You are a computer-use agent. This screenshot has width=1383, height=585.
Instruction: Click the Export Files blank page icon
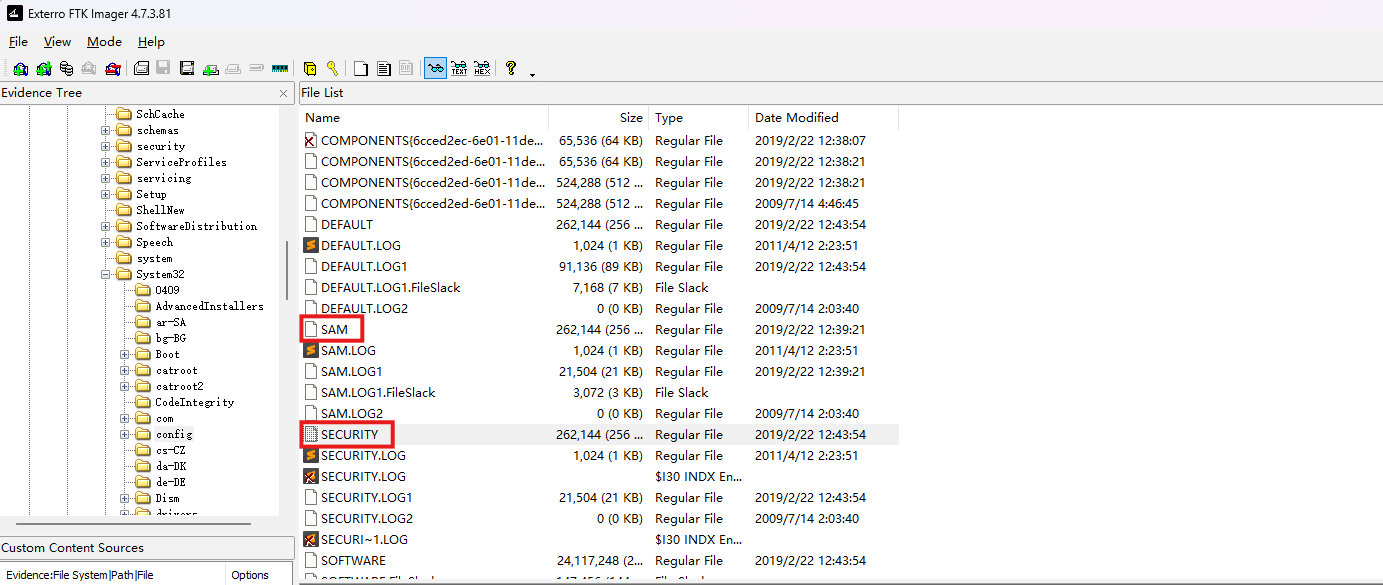[x=361, y=69]
